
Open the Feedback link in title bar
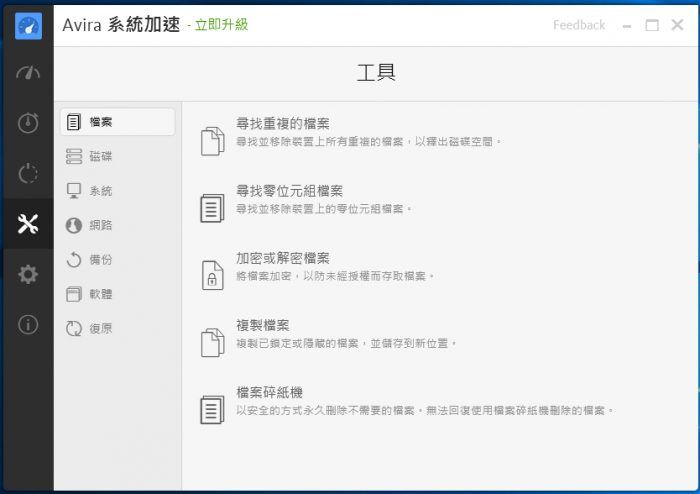click(579, 25)
